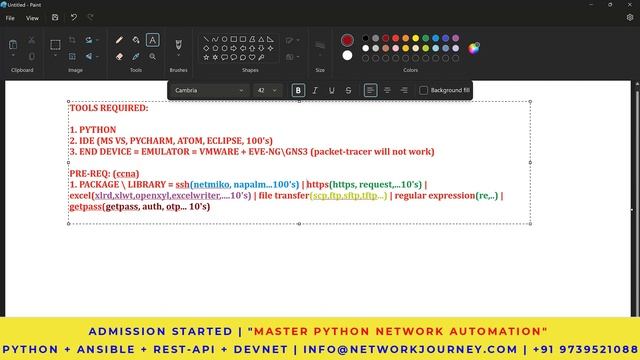Click the rectangular Selection tool
The height and width of the screenshot is (360, 640).
(x=55, y=44)
